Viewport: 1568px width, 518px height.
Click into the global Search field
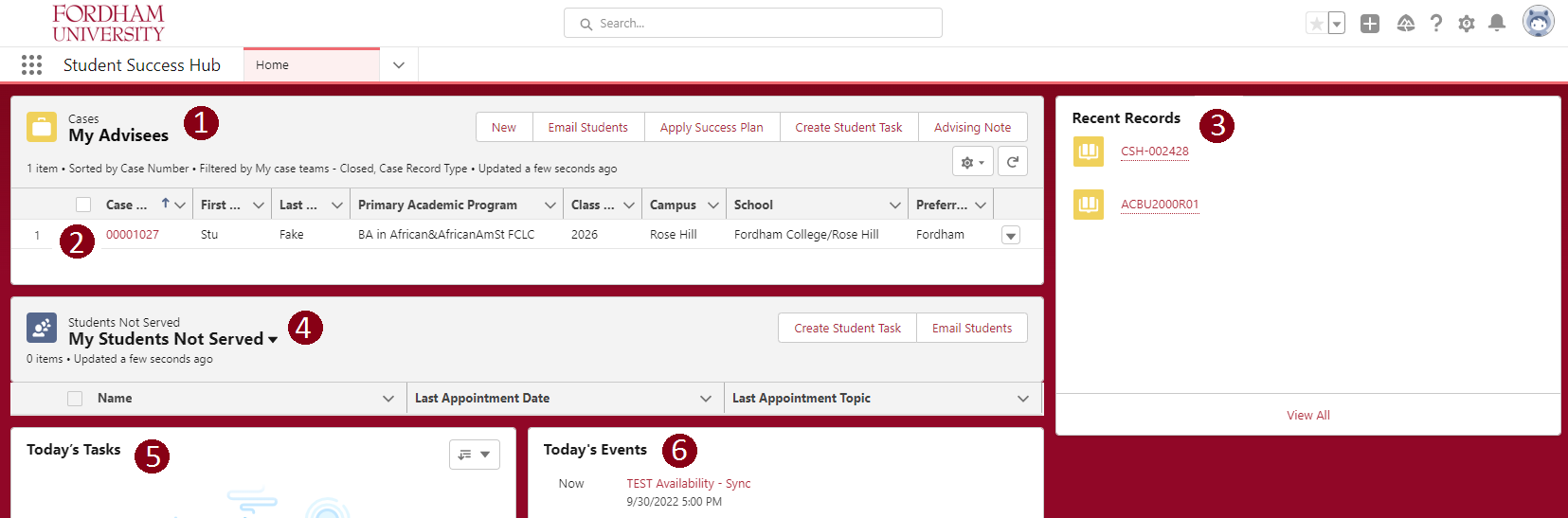point(753,23)
